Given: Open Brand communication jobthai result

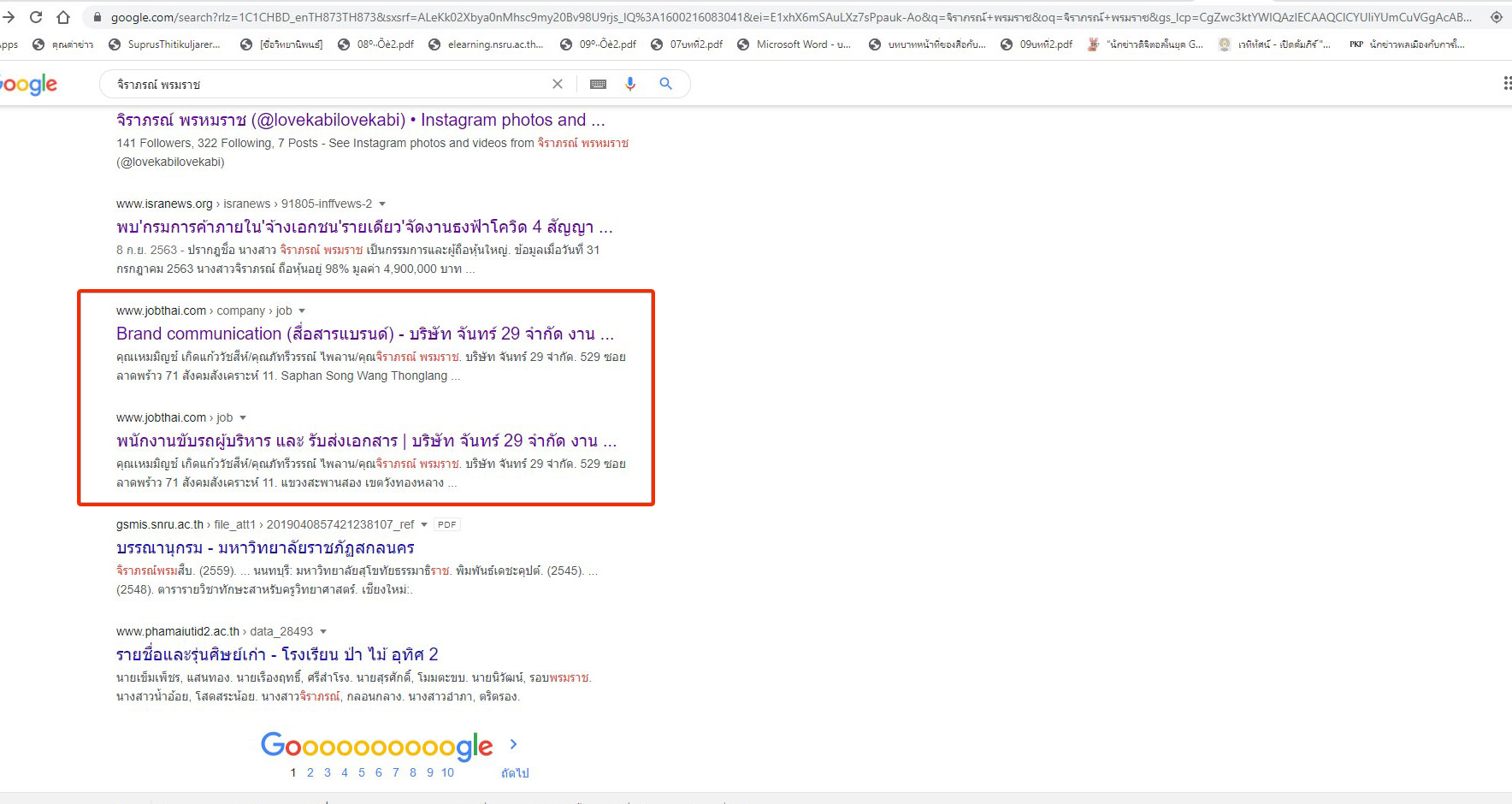Looking at the screenshot, I should click(x=364, y=334).
